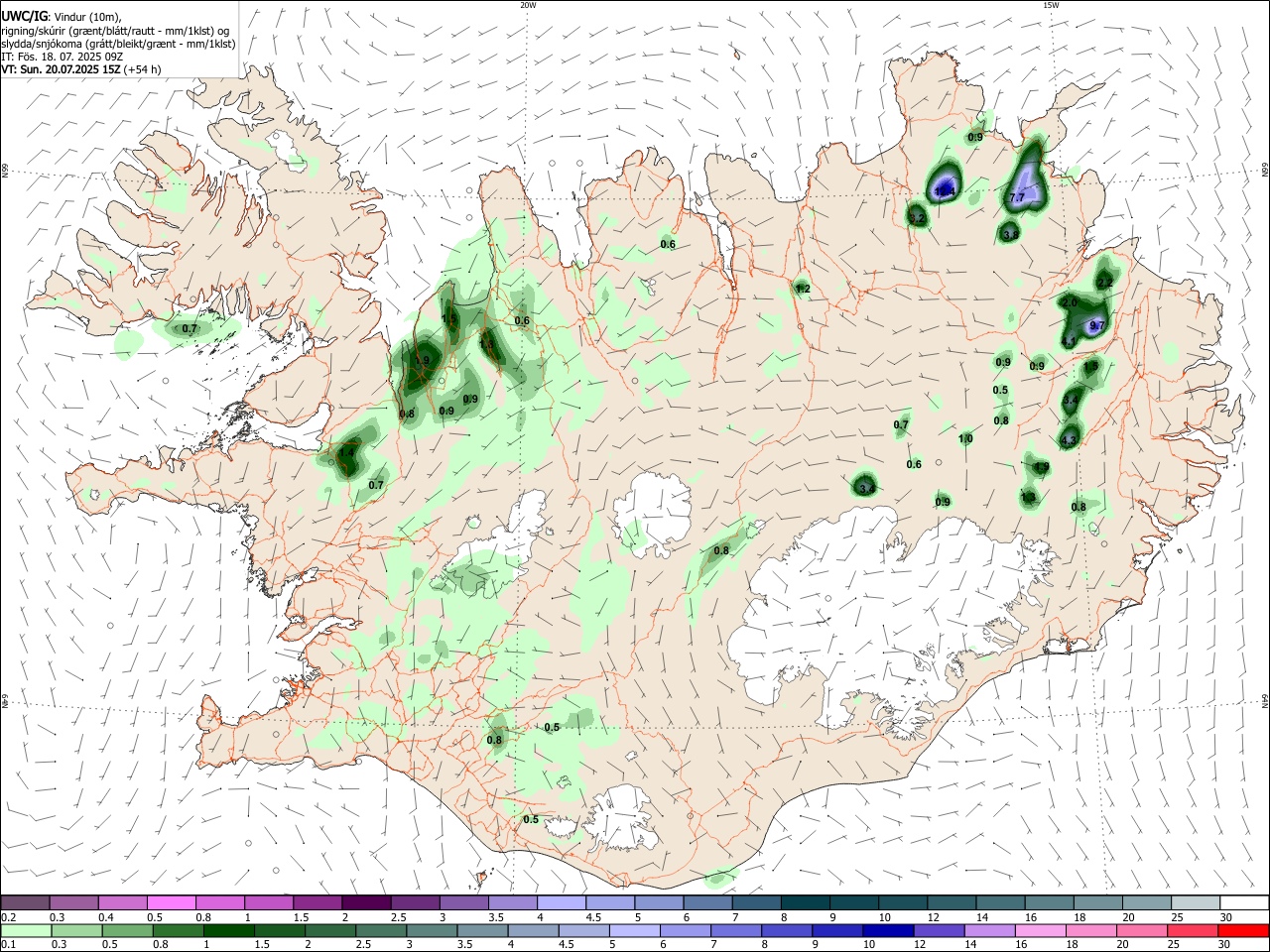Click the navy blue 10–12 rain scale swatch

coord(887,930)
